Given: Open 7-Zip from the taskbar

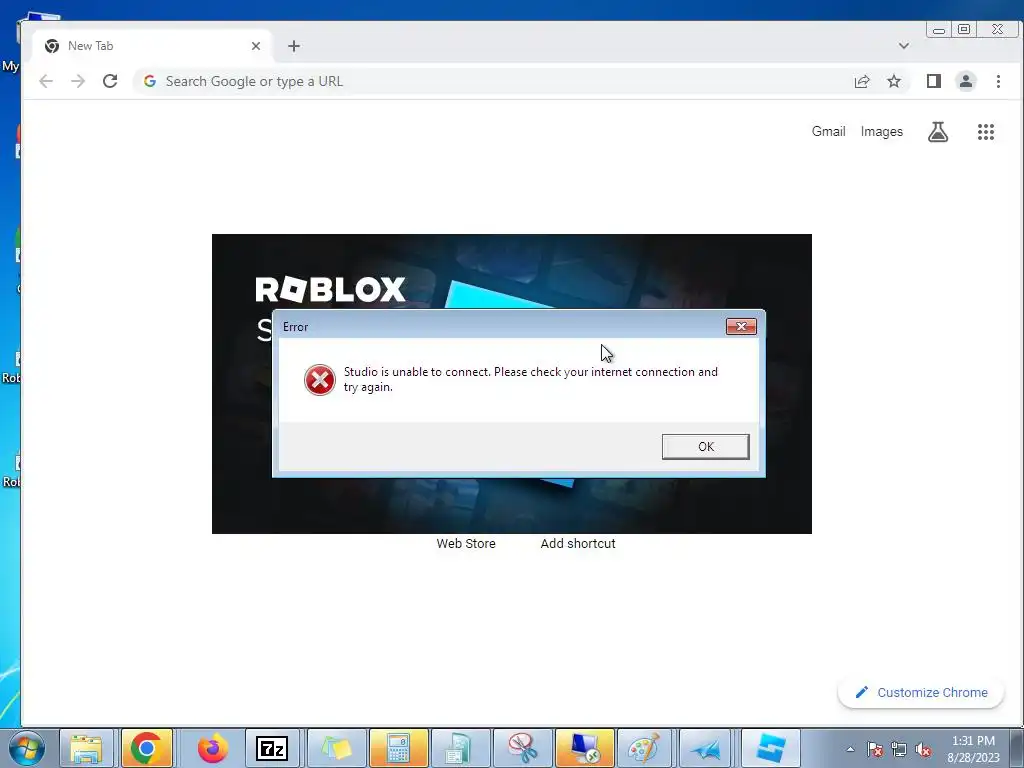Looking at the screenshot, I should point(272,748).
